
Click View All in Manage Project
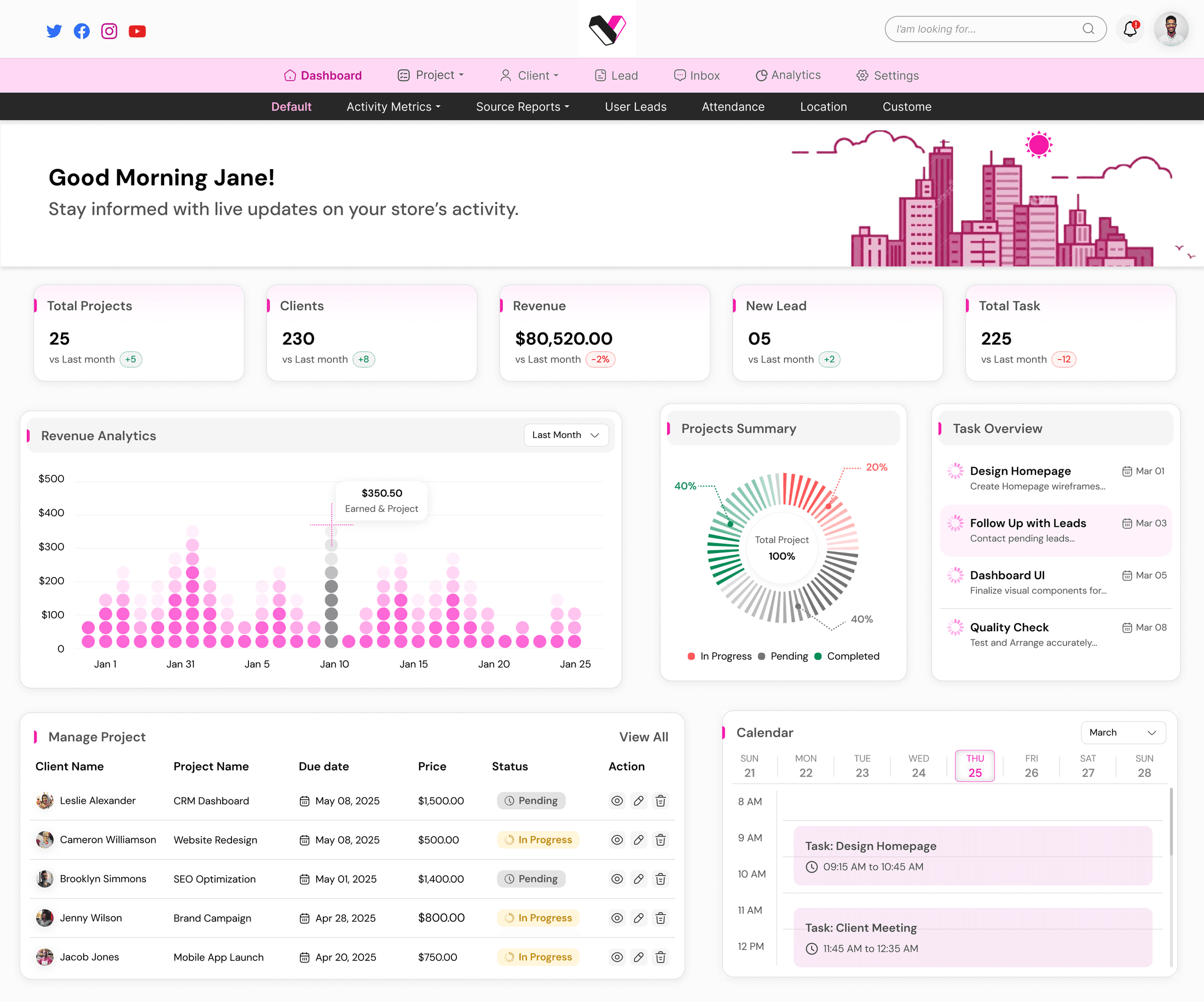click(x=643, y=737)
